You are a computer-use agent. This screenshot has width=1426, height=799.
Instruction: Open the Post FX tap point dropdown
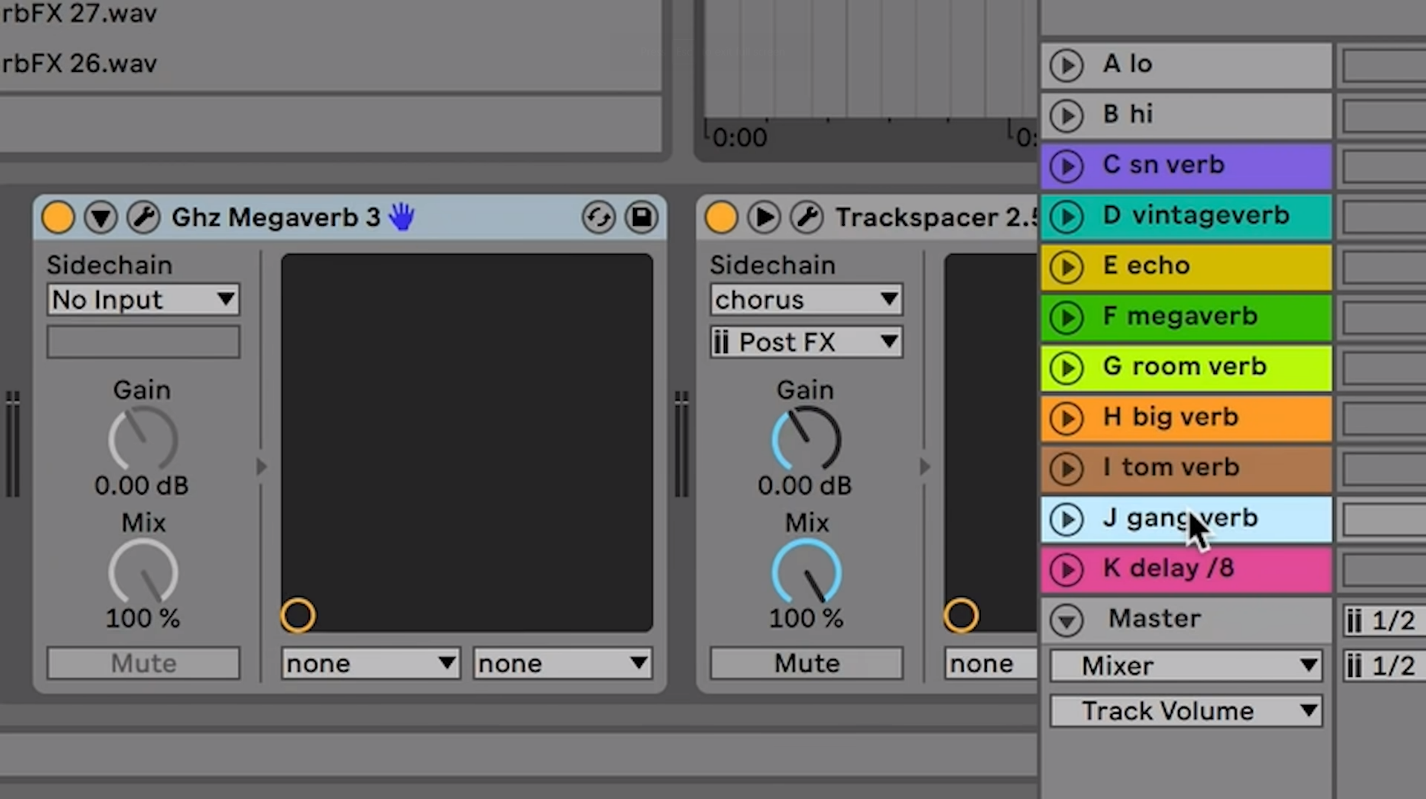806,342
